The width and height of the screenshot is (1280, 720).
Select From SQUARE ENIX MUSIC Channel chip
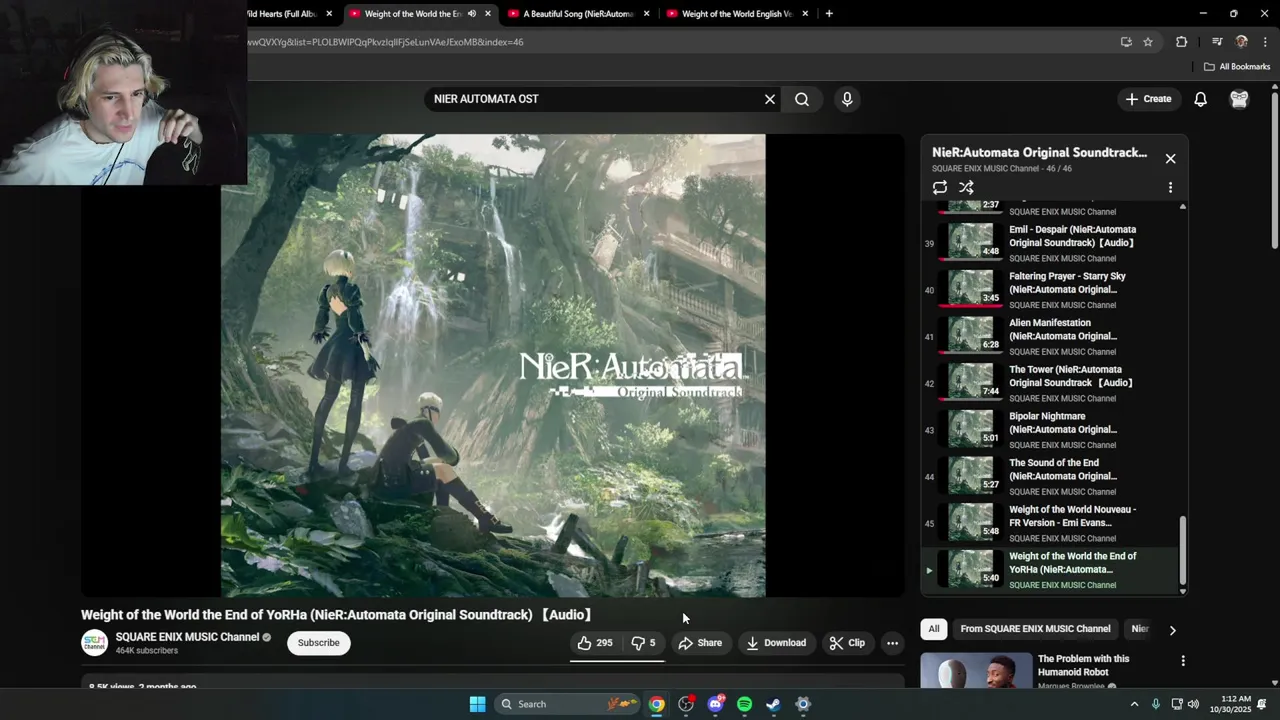(x=1035, y=629)
